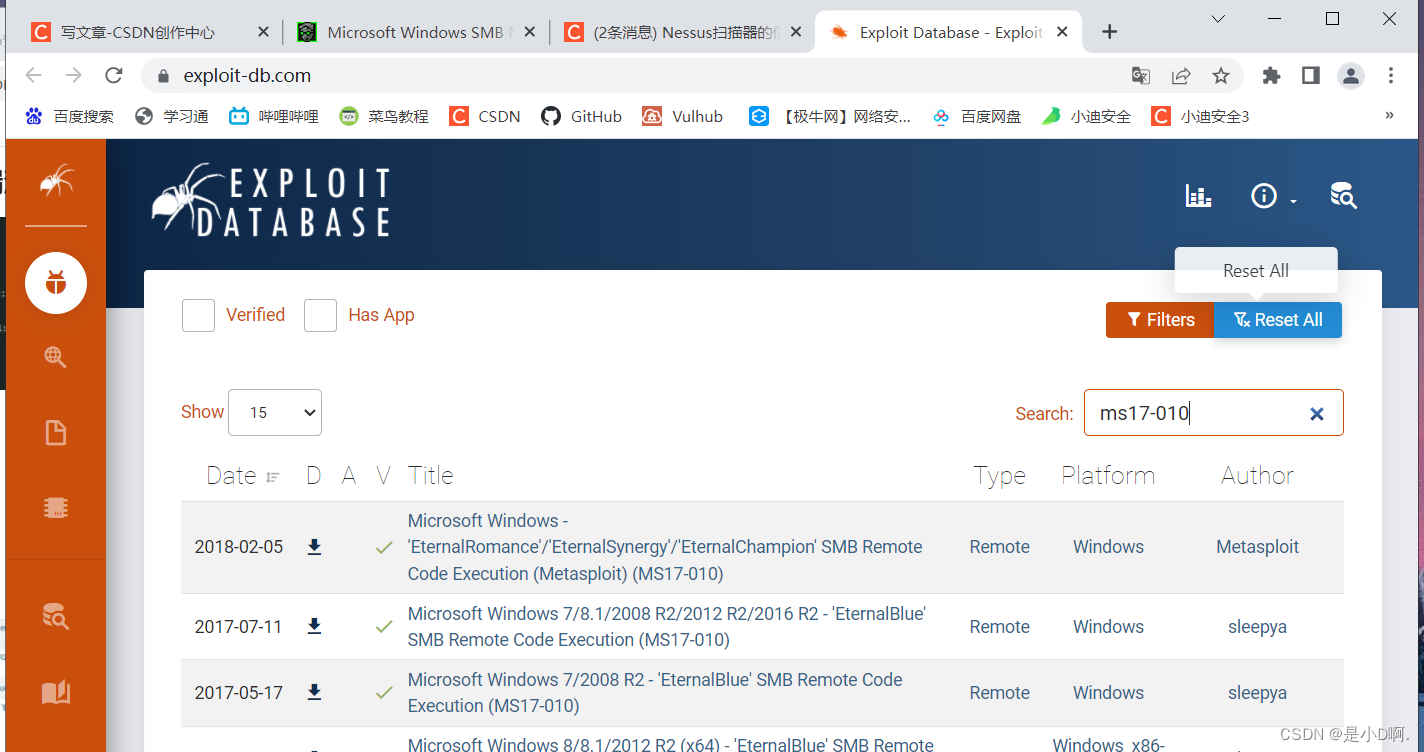
Task: Open the advanced search database icon in header
Action: [x=1343, y=196]
